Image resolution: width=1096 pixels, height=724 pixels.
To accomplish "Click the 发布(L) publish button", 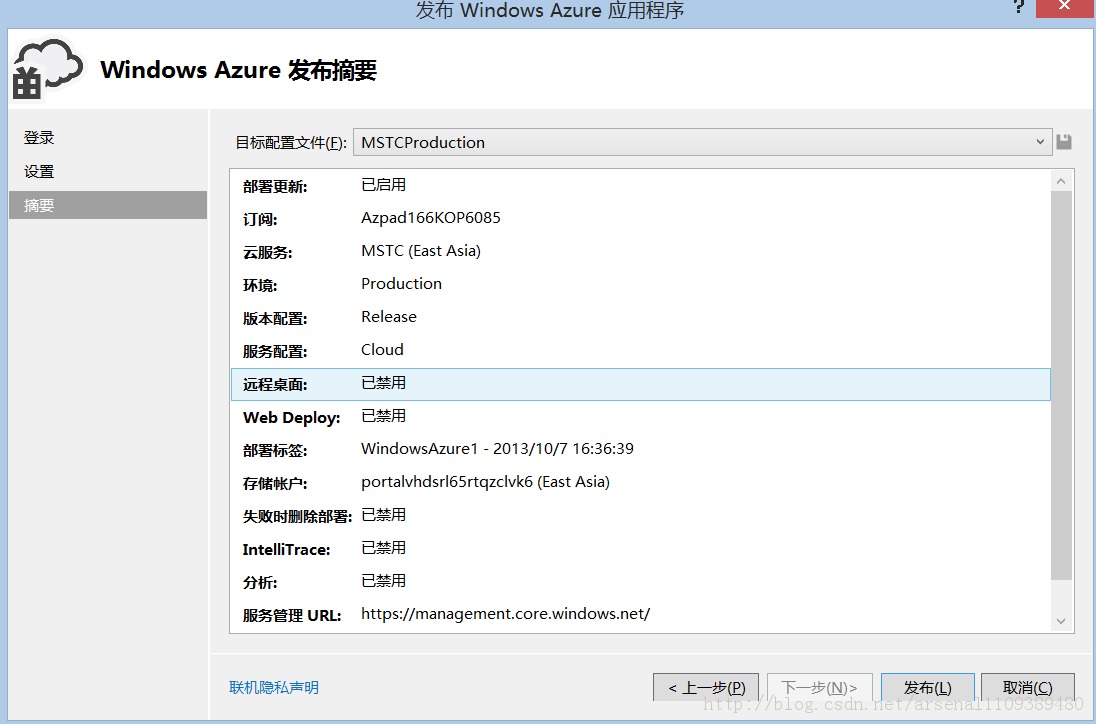I will tap(928, 688).
